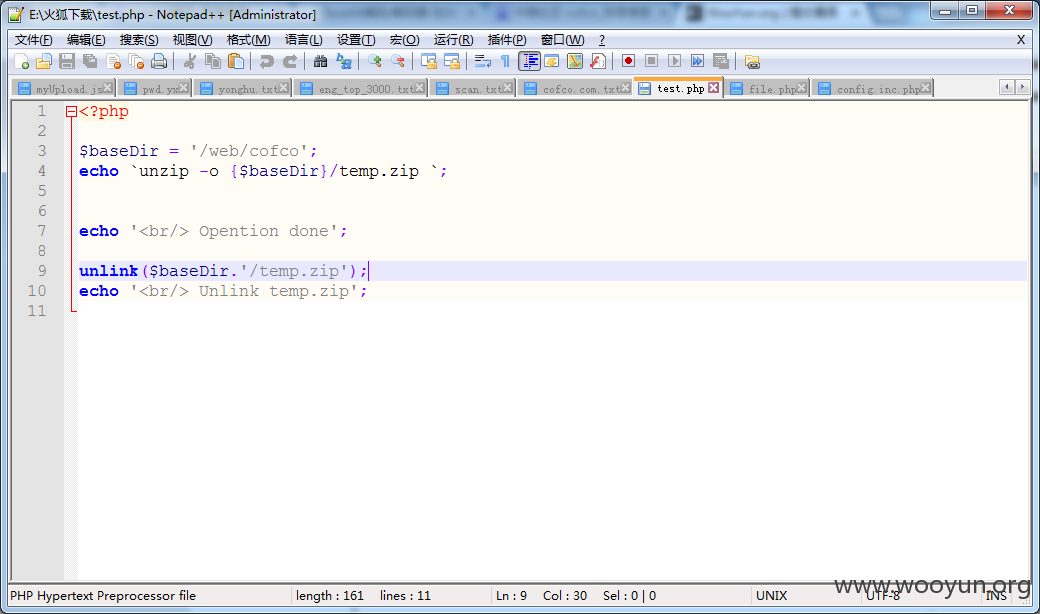Zoom out using magnifier minus icon
This screenshot has width=1040, height=614.
[x=398, y=62]
